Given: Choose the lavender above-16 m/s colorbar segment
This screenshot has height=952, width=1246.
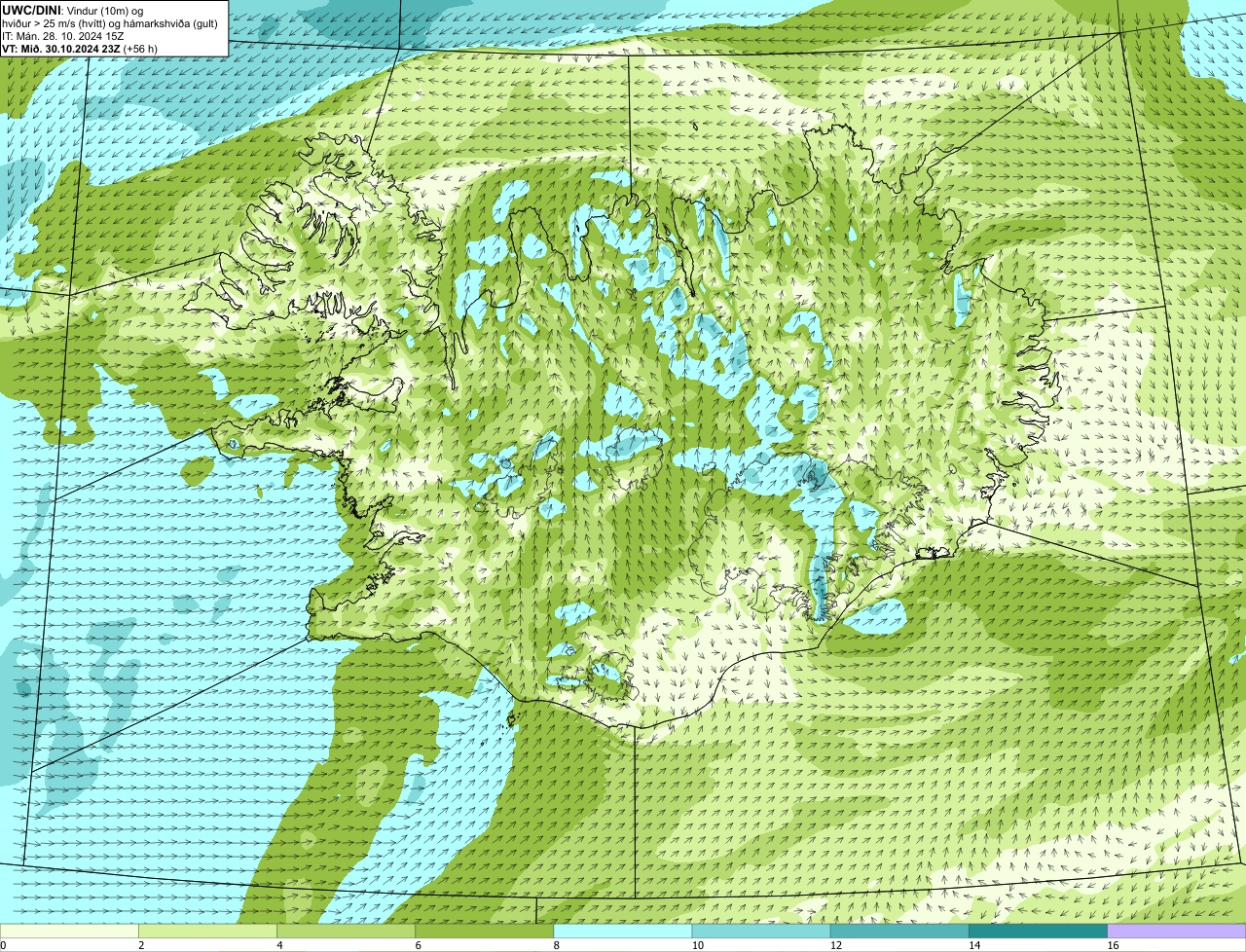Looking at the screenshot, I should 1177,932.
